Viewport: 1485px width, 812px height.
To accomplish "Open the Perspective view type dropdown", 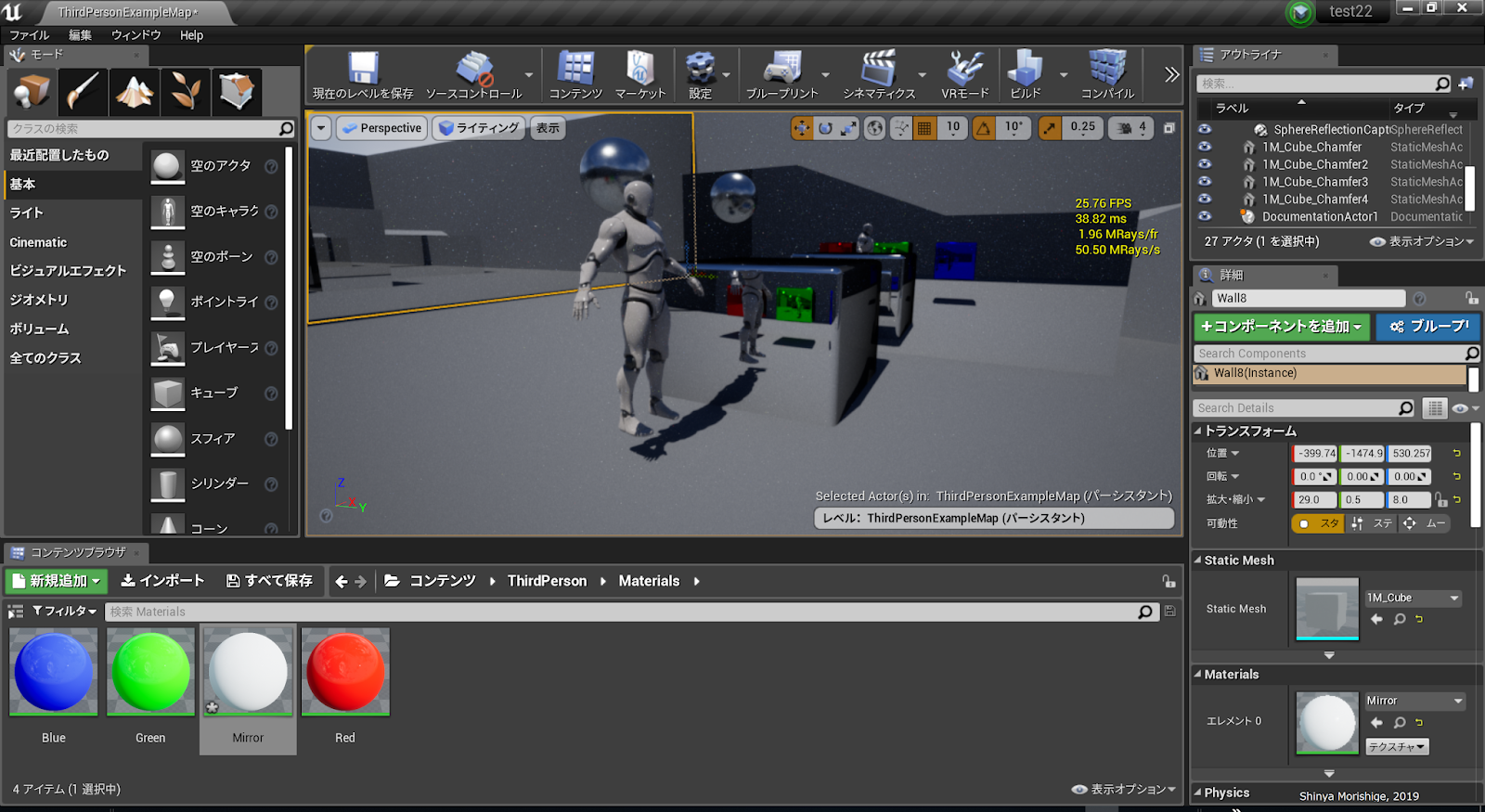I will pyautogui.click(x=381, y=128).
